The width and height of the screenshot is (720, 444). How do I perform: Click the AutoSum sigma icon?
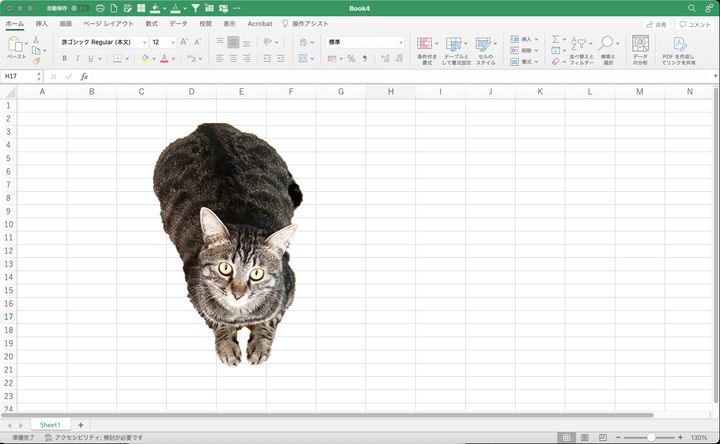click(x=556, y=40)
